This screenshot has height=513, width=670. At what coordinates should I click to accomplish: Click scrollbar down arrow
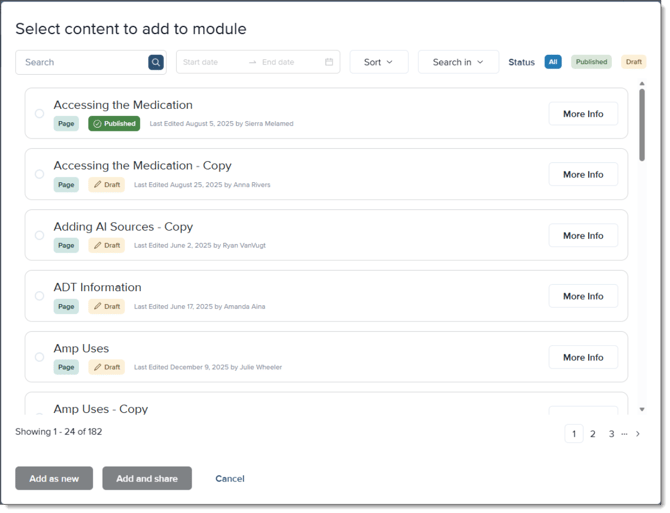[642, 409]
